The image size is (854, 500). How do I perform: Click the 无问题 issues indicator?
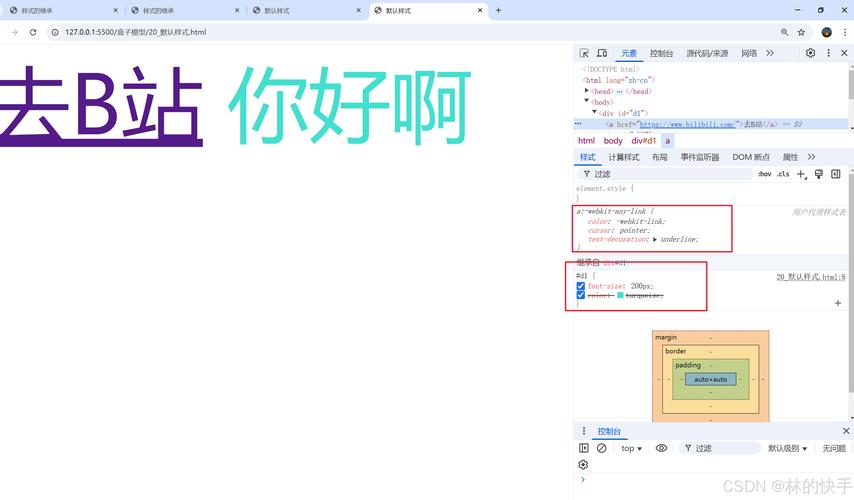834,448
